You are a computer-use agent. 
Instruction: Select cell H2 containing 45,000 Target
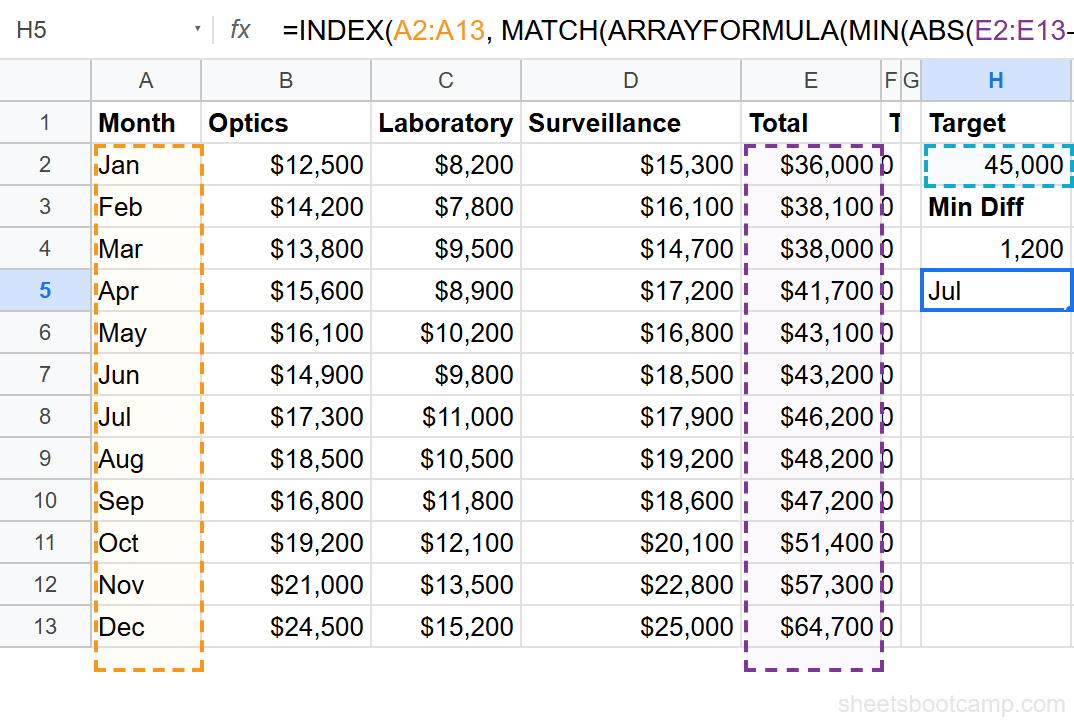coord(996,164)
